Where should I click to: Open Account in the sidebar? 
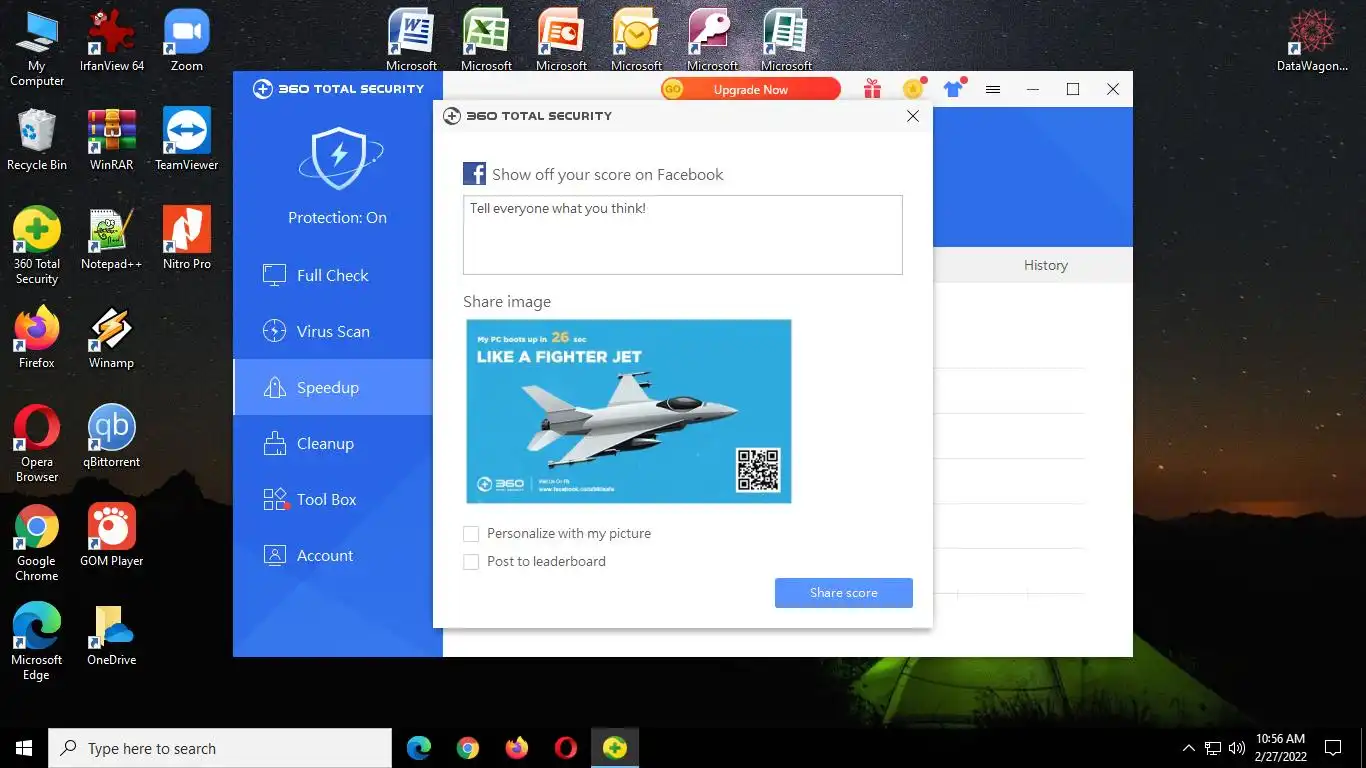tap(333, 556)
